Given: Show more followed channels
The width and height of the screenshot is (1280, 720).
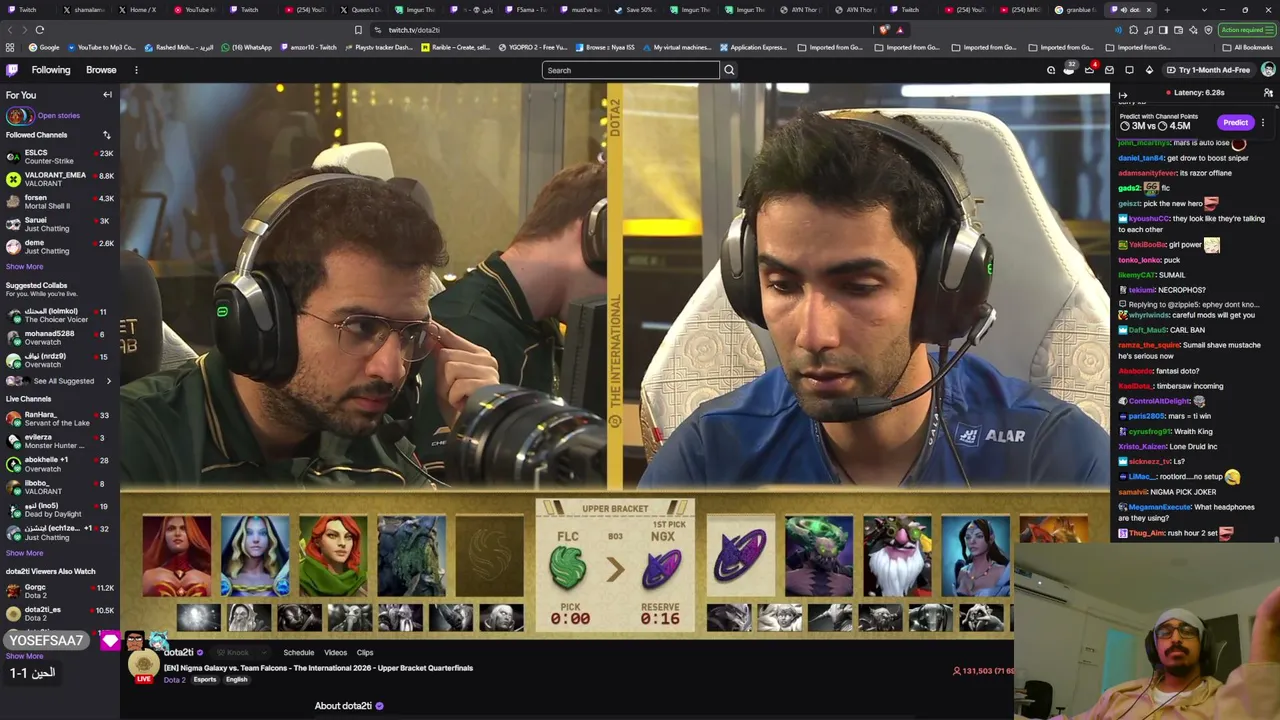Looking at the screenshot, I should pos(25,267).
